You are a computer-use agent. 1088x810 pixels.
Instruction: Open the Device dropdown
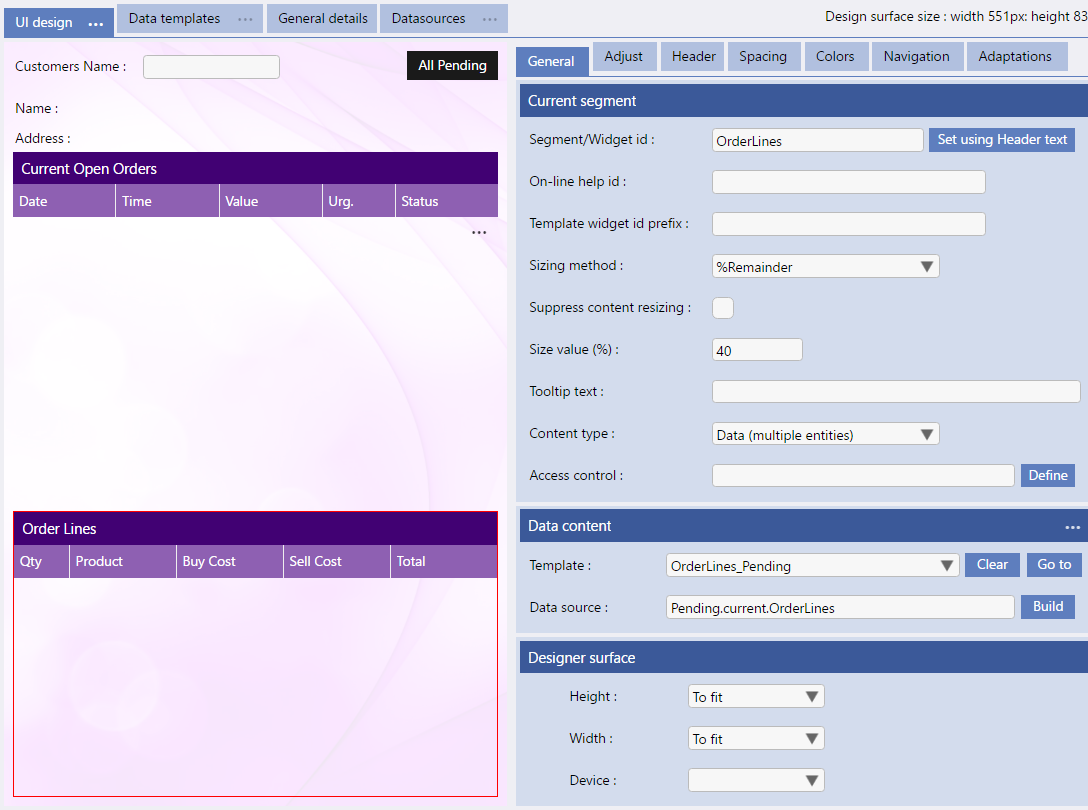coord(756,780)
